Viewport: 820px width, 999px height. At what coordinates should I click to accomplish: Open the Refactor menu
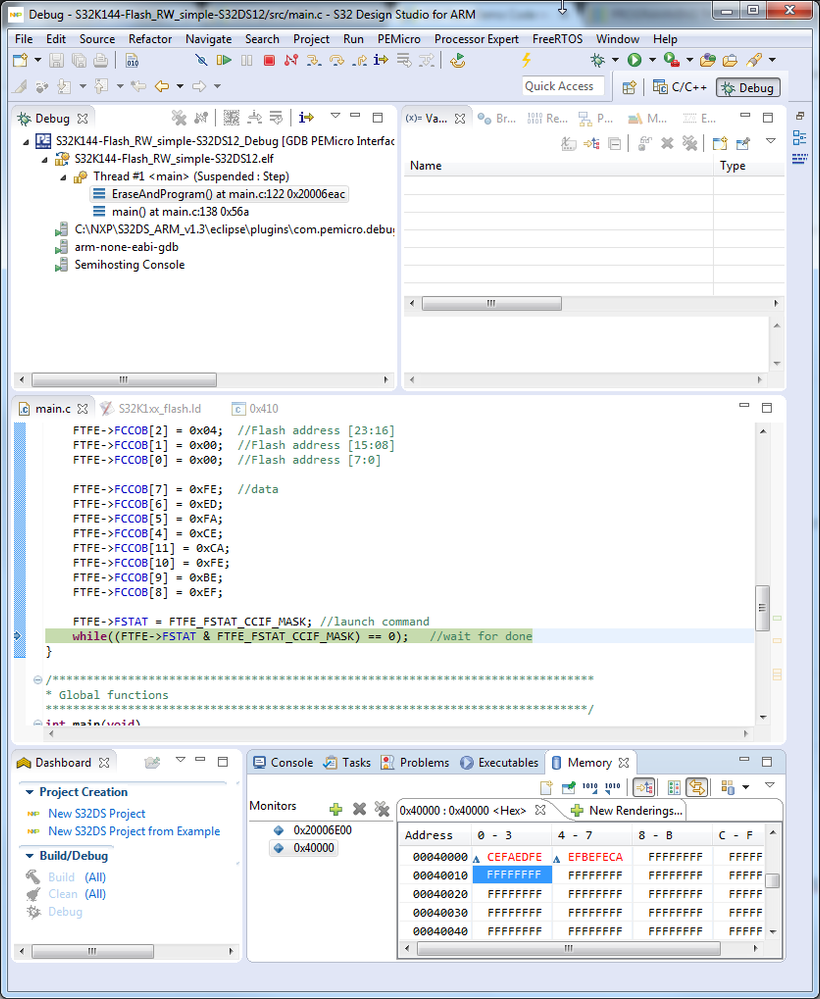(150, 39)
